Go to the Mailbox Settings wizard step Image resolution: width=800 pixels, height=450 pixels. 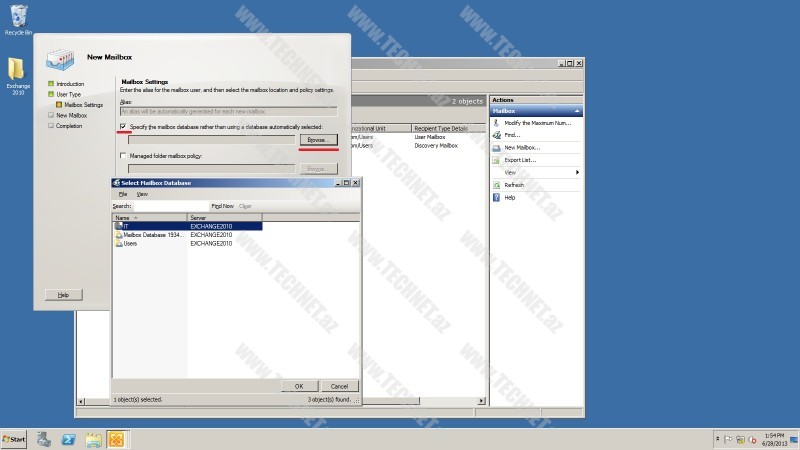pyautogui.click(x=83, y=105)
